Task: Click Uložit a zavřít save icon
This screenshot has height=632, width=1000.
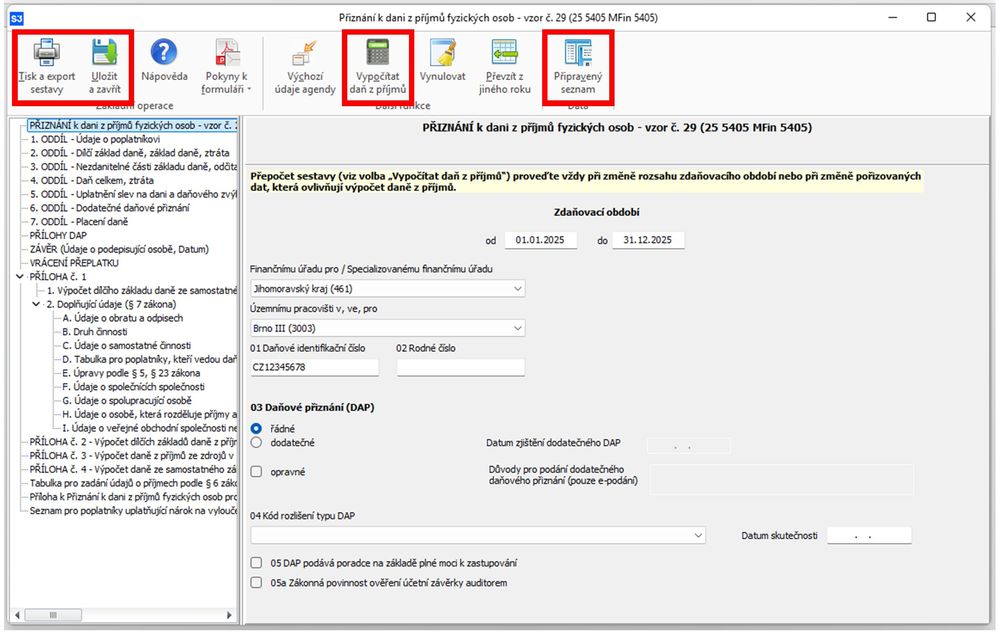Action: coord(104,53)
